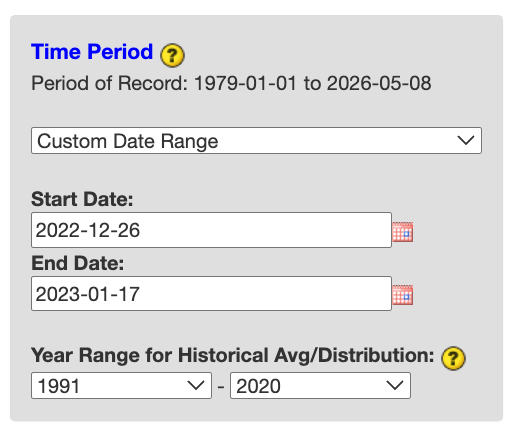Click the chevron arrow on Custom Date Range
514x430 pixels.
(466, 140)
